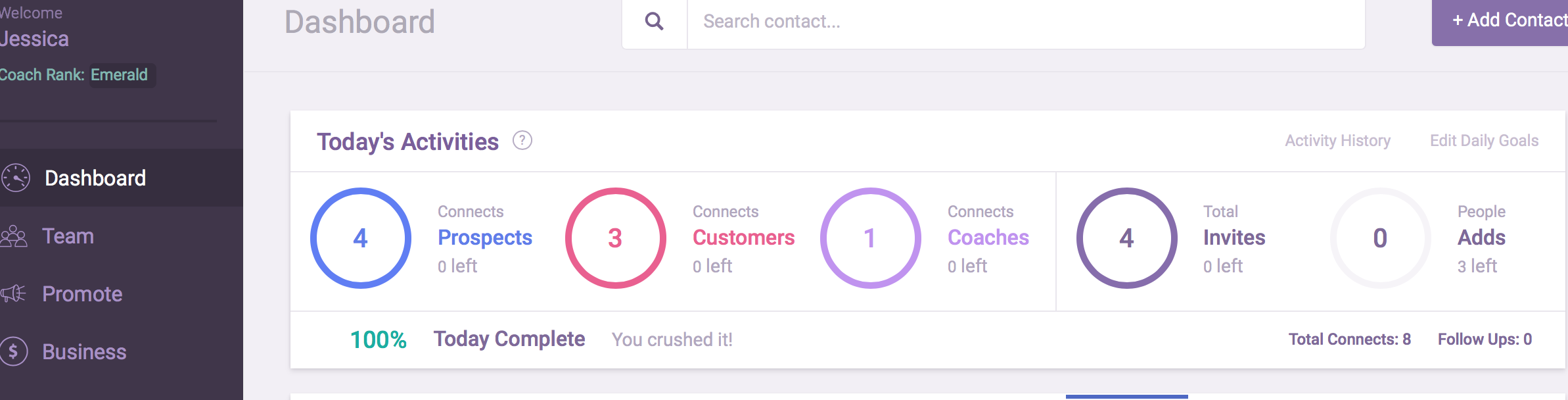This screenshot has height=400, width=1568.
Task: Open the Team menu item
Action: pyautogui.click(x=68, y=236)
